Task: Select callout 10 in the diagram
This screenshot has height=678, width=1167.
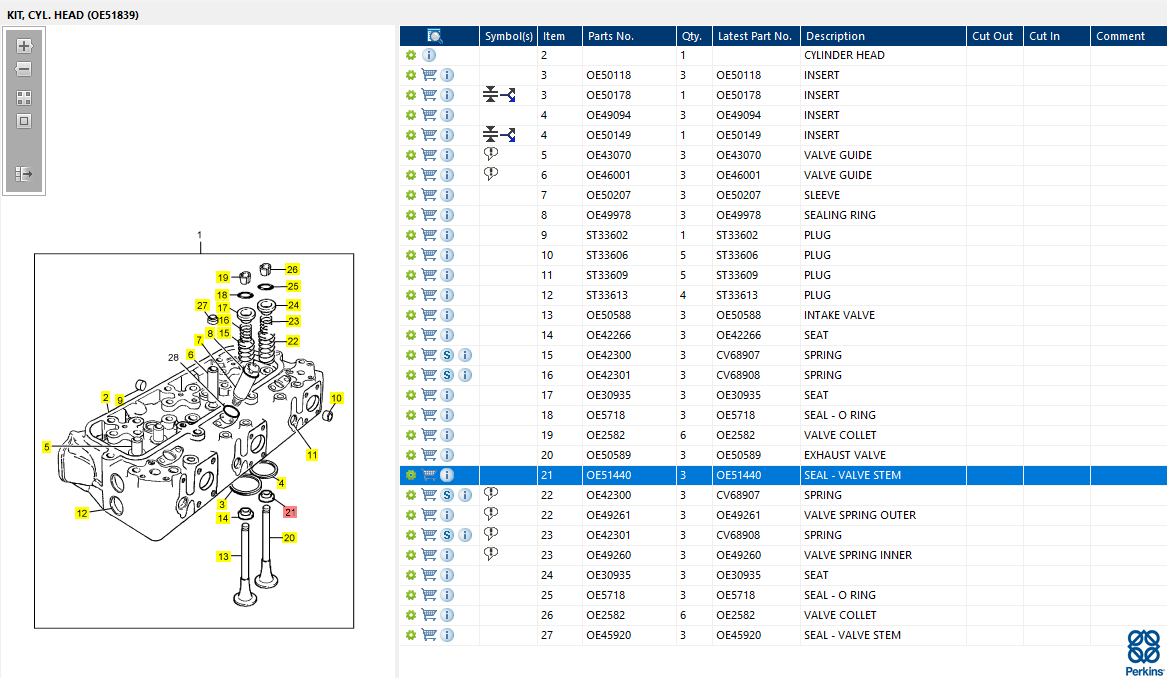Action: 336,398
